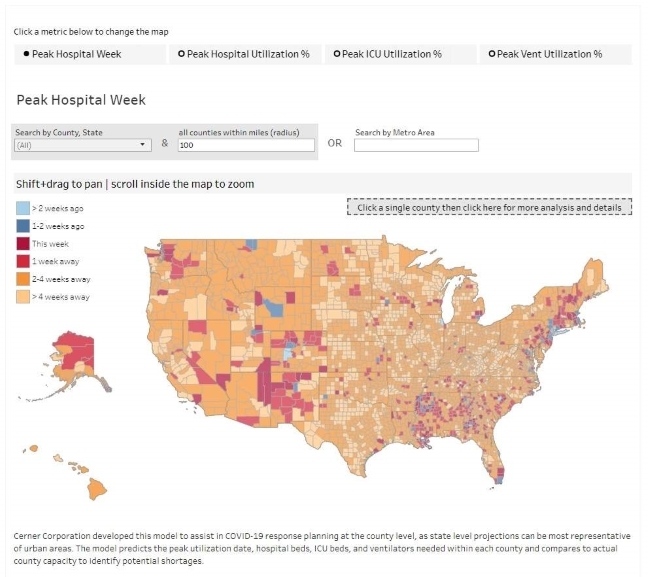Click the '> 4 weeks away' legend swatch
Viewport: 648px width, 577px height.
pyautogui.click(x=22, y=296)
